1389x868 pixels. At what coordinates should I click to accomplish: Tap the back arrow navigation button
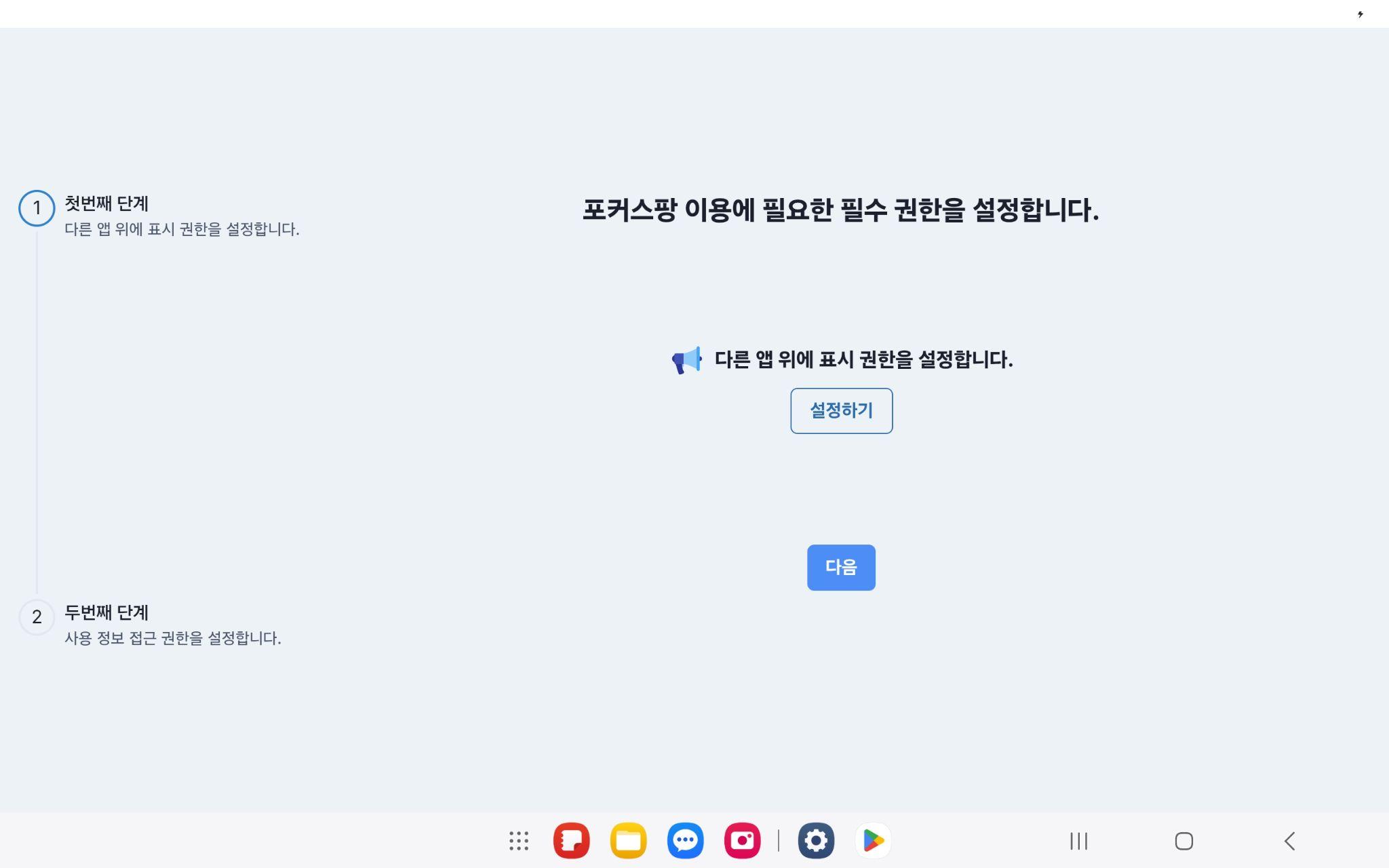click(x=1289, y=841)
